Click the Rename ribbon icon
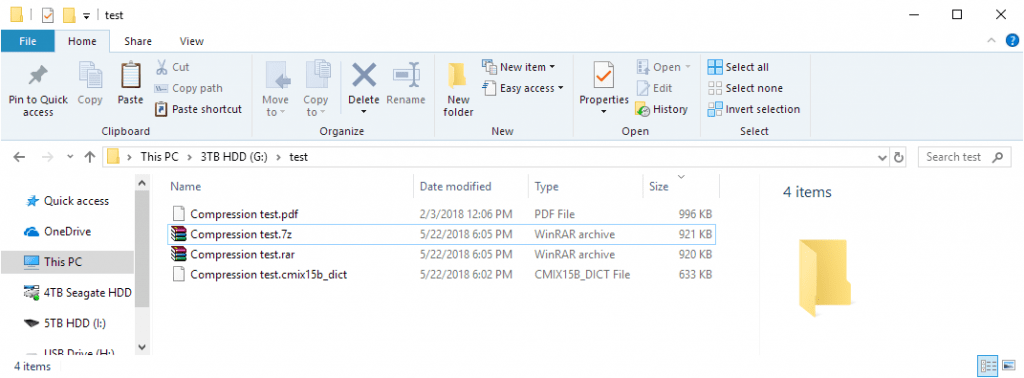1024x378 pixels. [406, 75]
